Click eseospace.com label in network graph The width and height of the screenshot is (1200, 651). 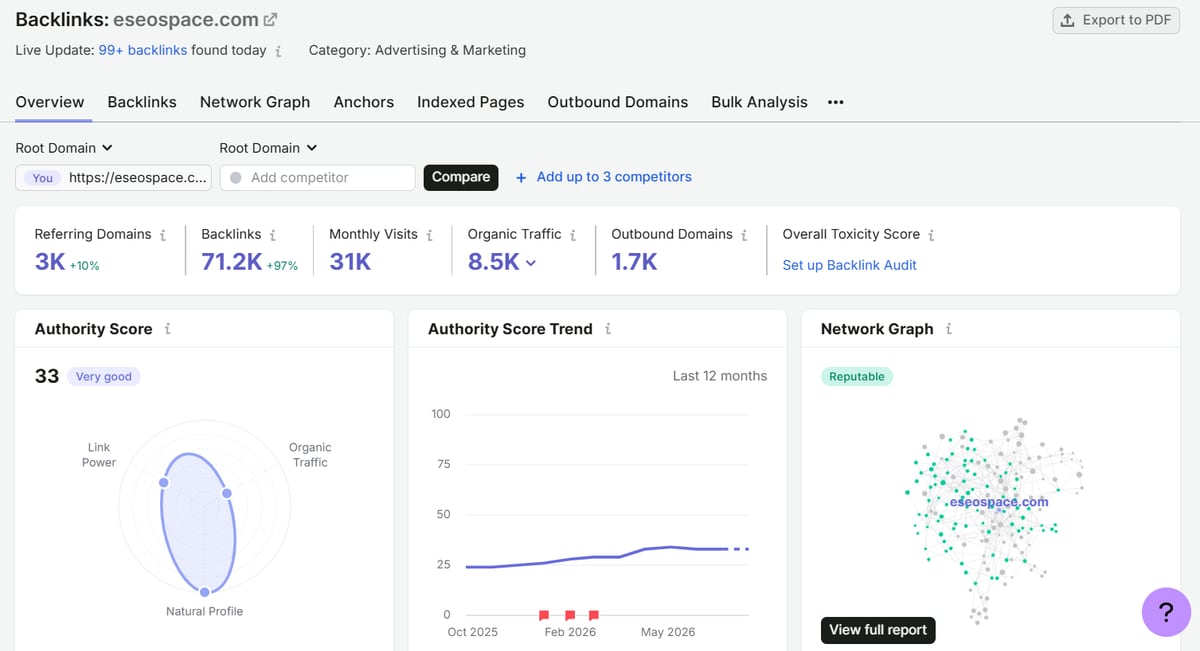click(998, 501)
